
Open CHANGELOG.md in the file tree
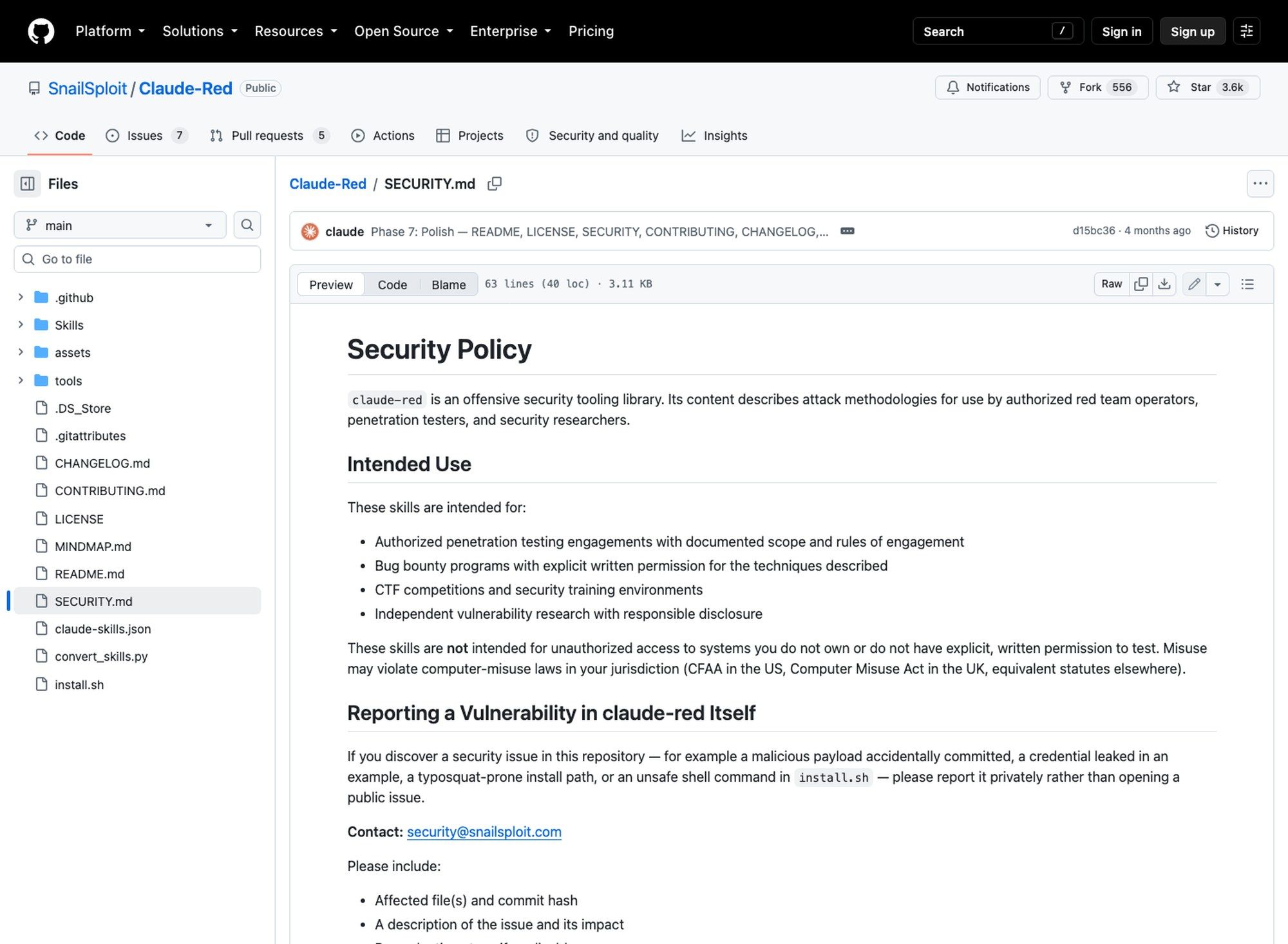[x=102, y=464]
